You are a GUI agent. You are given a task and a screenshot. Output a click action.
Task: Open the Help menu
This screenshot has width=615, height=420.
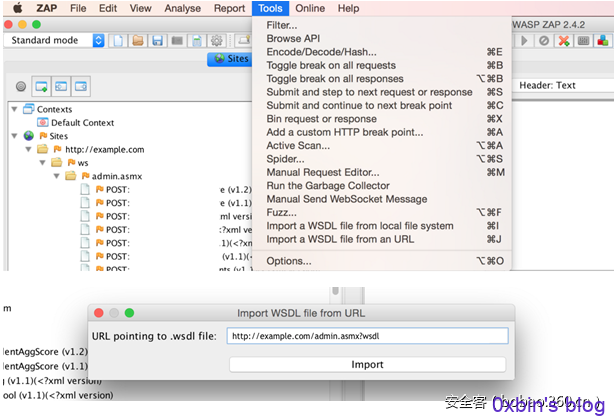[x=348, y=8]
